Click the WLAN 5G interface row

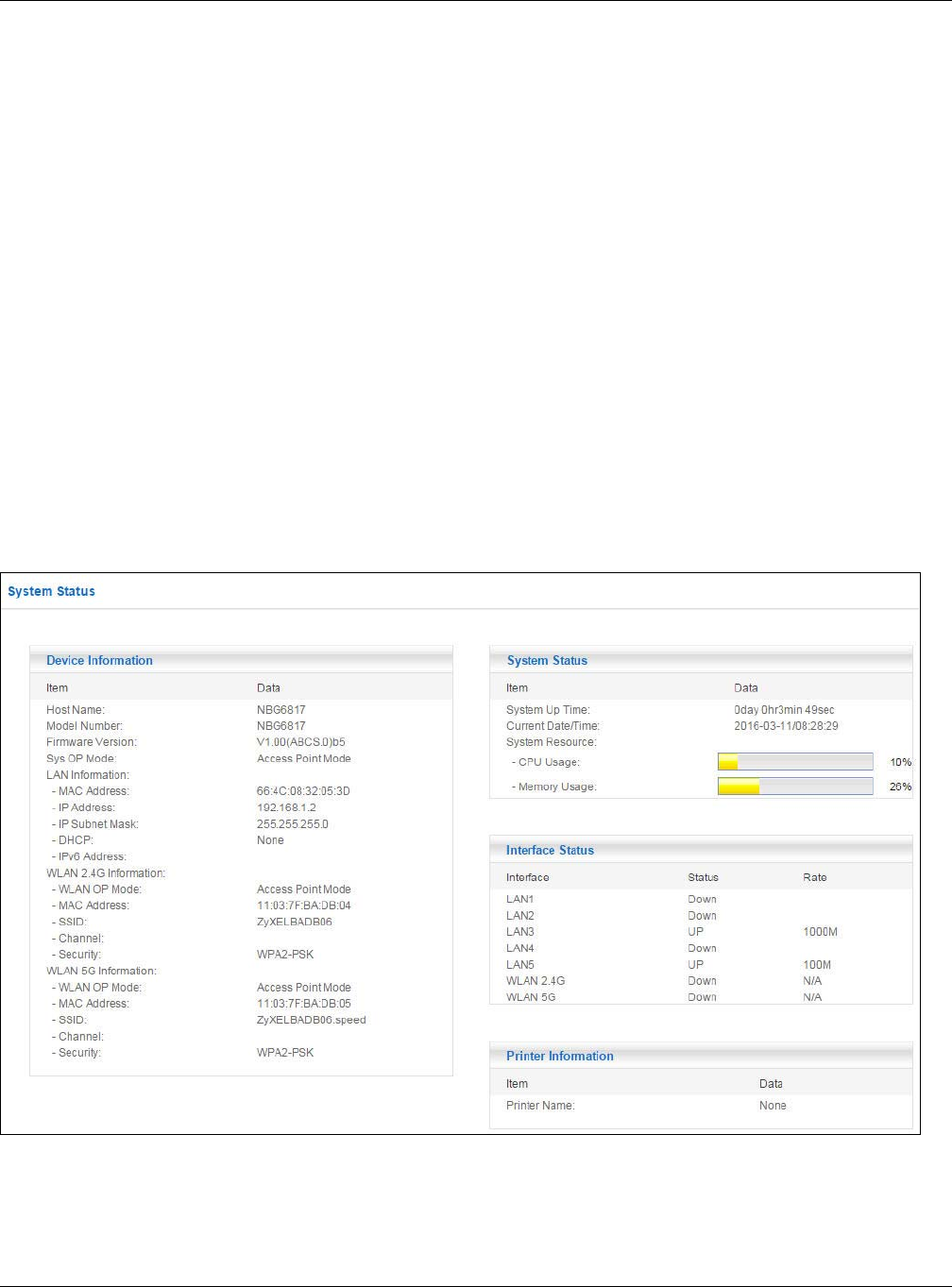[x=701, y=997]
